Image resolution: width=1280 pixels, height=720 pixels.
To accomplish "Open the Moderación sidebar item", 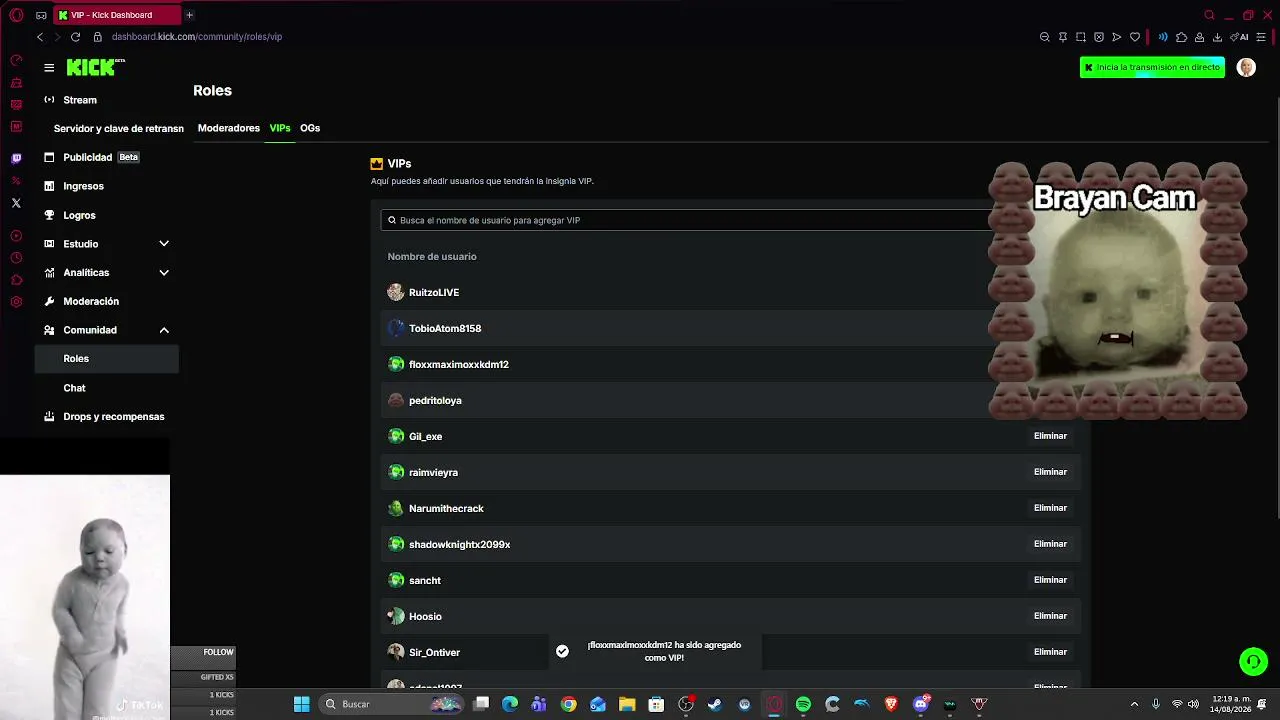I will (x=107, y=301).
